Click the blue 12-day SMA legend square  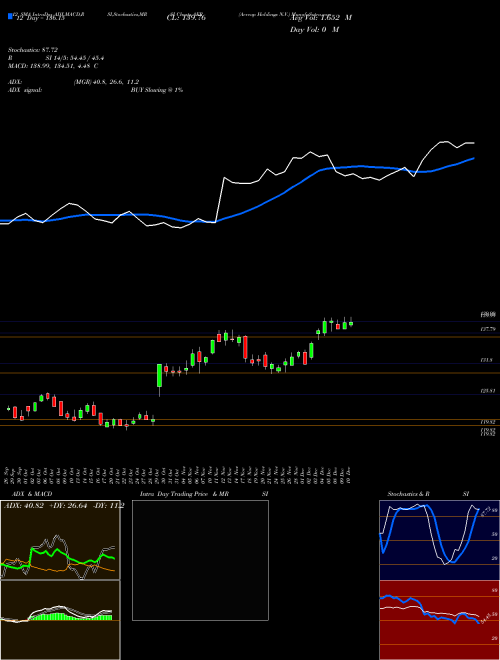click(10, 17)
